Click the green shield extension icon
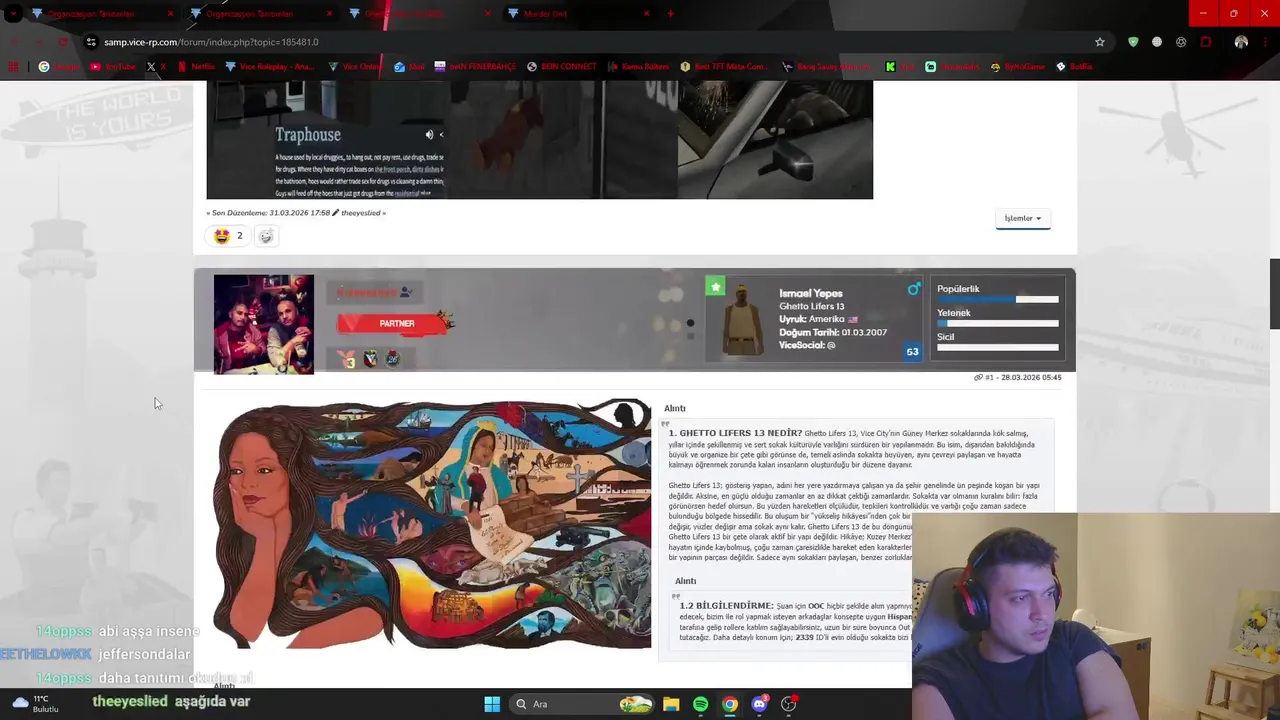This screenshot has height=720, width=1280. pyautogui.click(x=1133, y=42)
